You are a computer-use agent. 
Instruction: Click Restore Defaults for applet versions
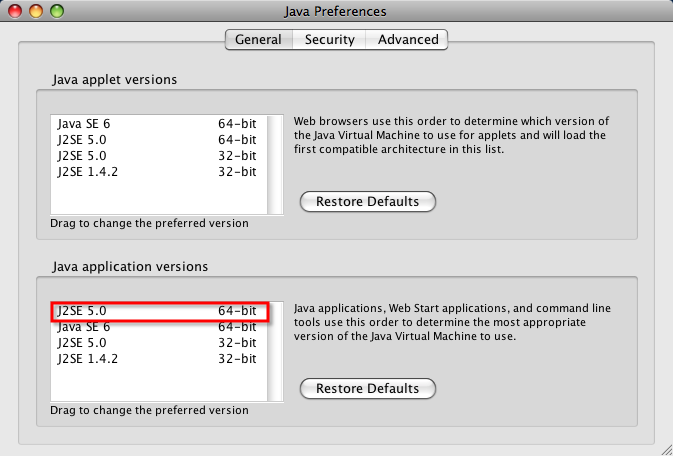367,201
